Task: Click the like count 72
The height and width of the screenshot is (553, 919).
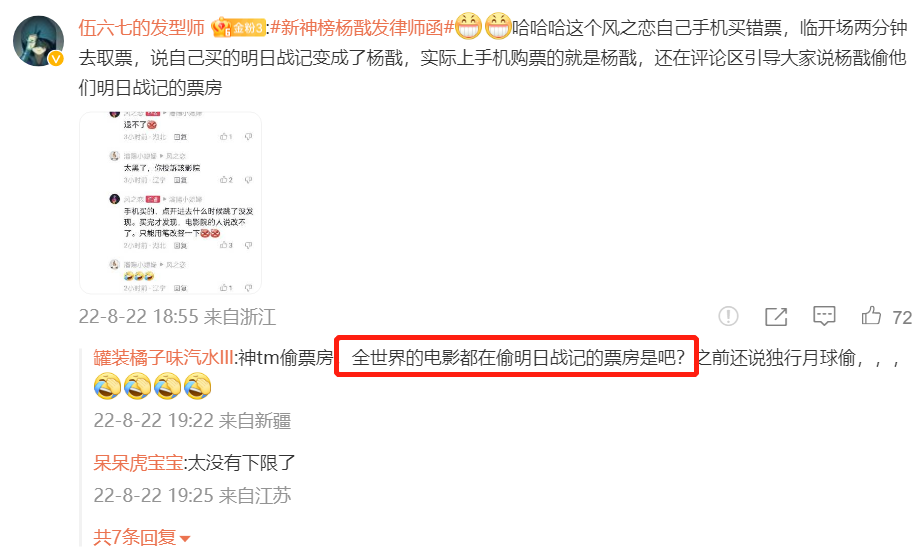Action: (902, 318)
